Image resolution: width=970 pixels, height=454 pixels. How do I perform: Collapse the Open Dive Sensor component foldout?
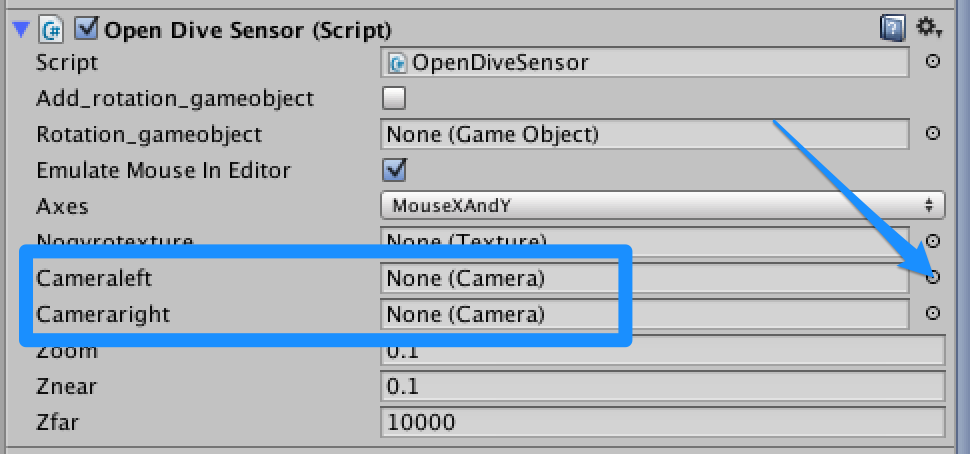point(21,29)
